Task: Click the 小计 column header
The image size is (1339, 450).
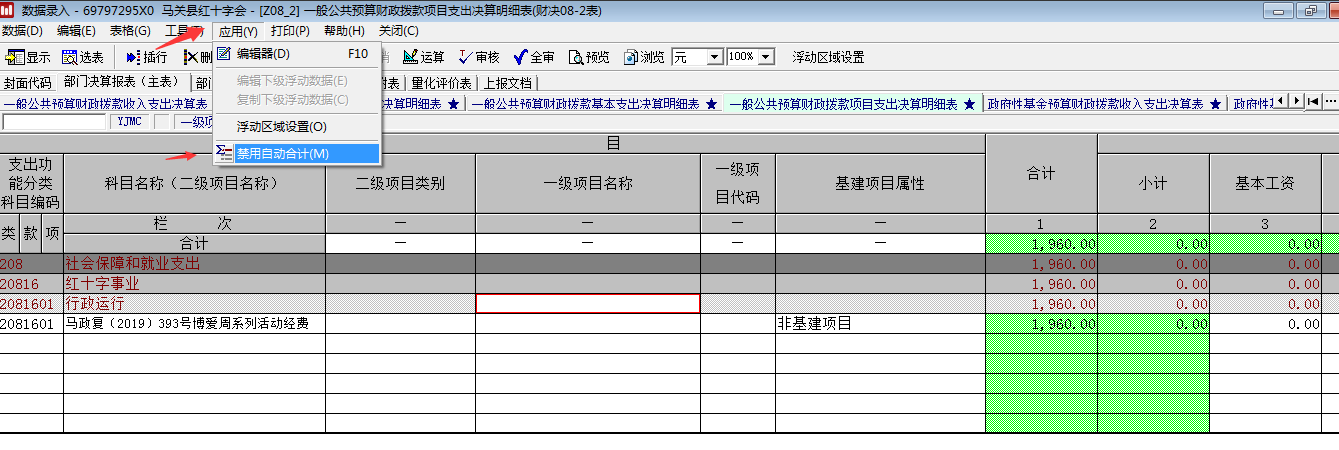Action: click(1153, 183)
